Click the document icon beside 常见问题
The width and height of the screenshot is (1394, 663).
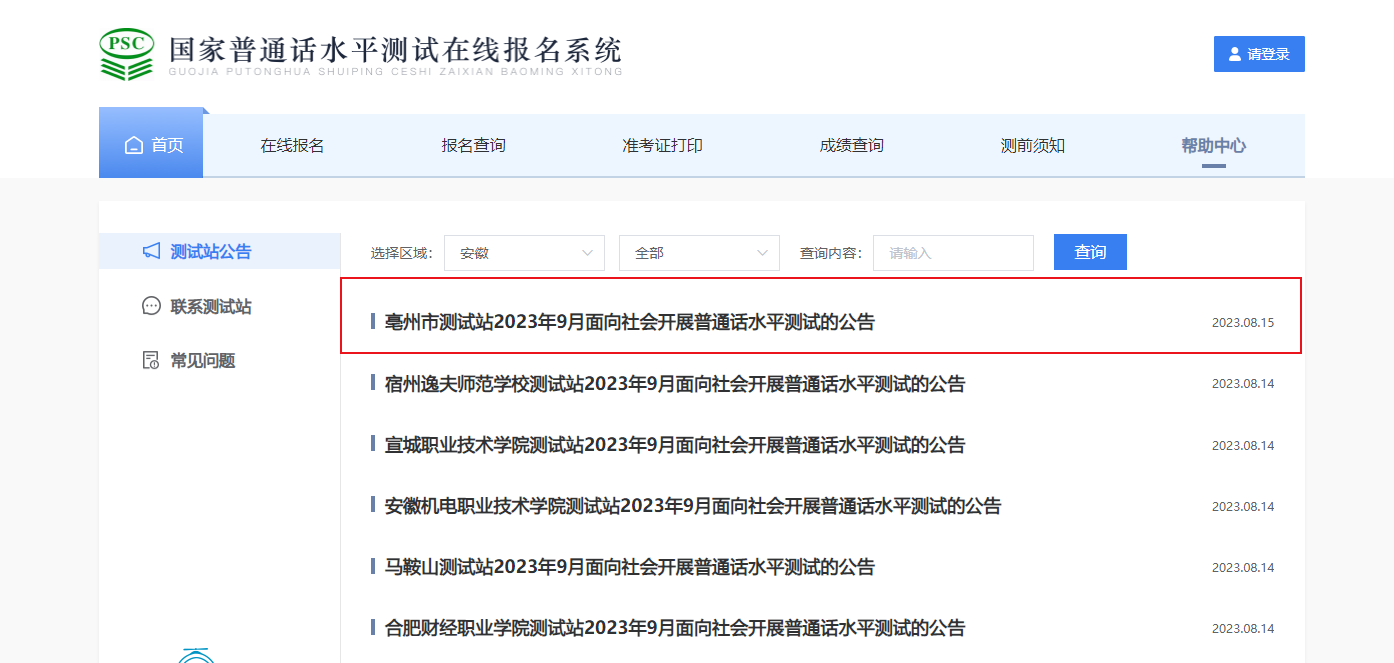click(x=151, y=360)
